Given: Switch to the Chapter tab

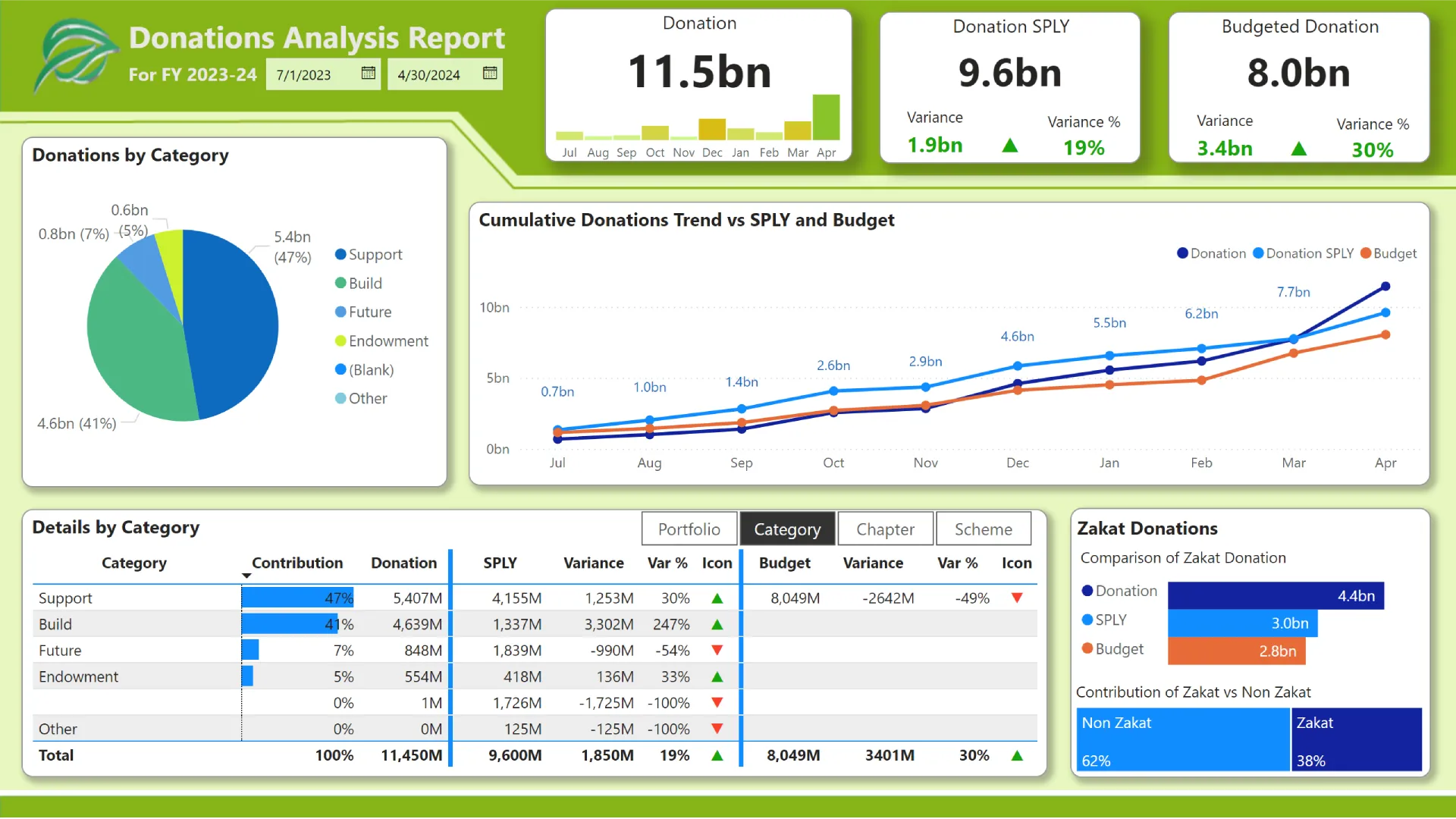Looking at the screenshot, I should coord(885,529).
